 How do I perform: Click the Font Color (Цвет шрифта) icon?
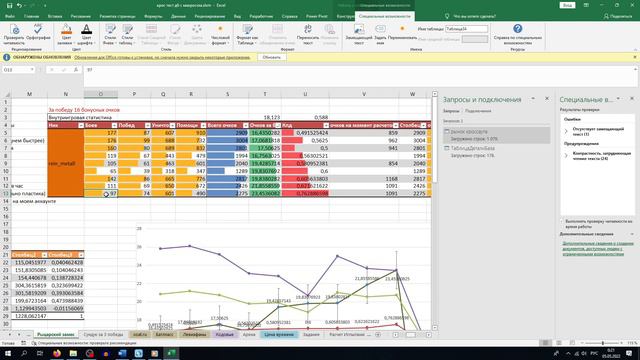coord(86,29)
